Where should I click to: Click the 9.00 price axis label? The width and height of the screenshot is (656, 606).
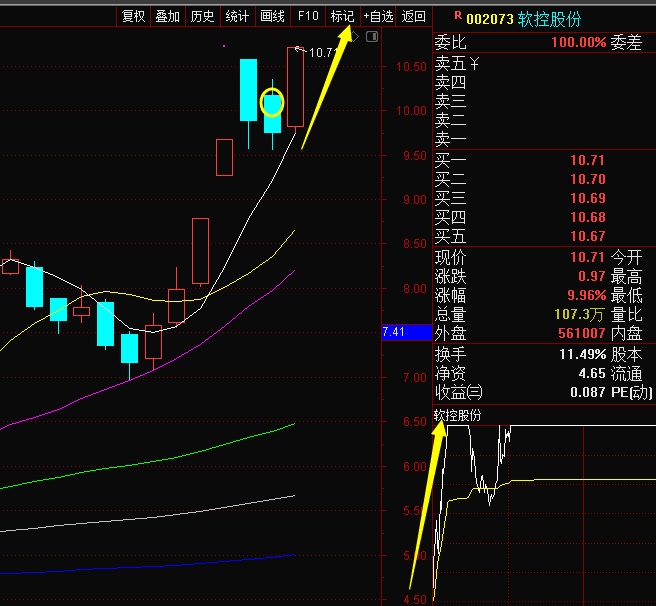point(415,200)
